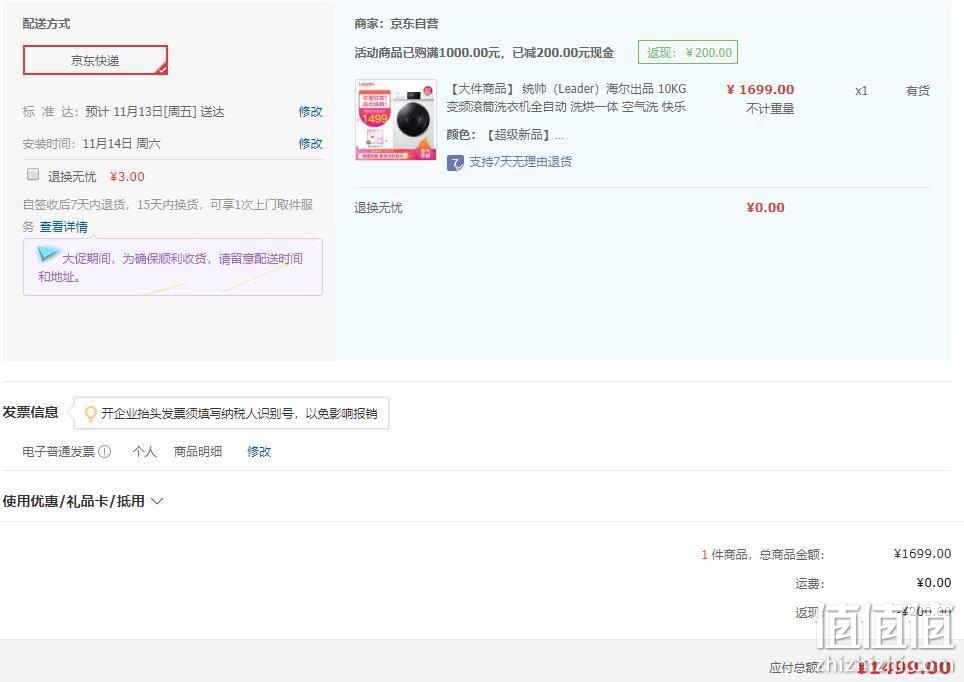Viewport: 964px width, 682px height.
Task: Click the 退换无忧 ¥0.00 amount in order row
Action: coord(765,208)
